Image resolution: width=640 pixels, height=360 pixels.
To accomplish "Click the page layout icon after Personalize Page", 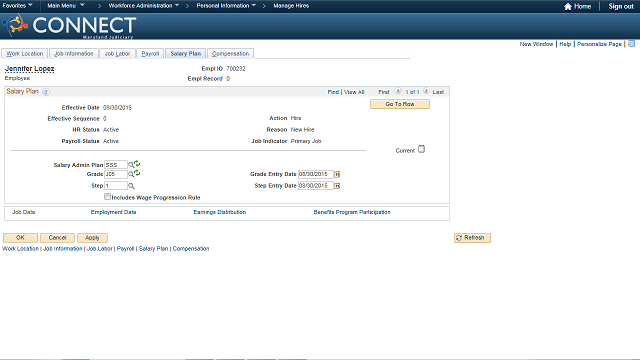I will pos(631,44).
